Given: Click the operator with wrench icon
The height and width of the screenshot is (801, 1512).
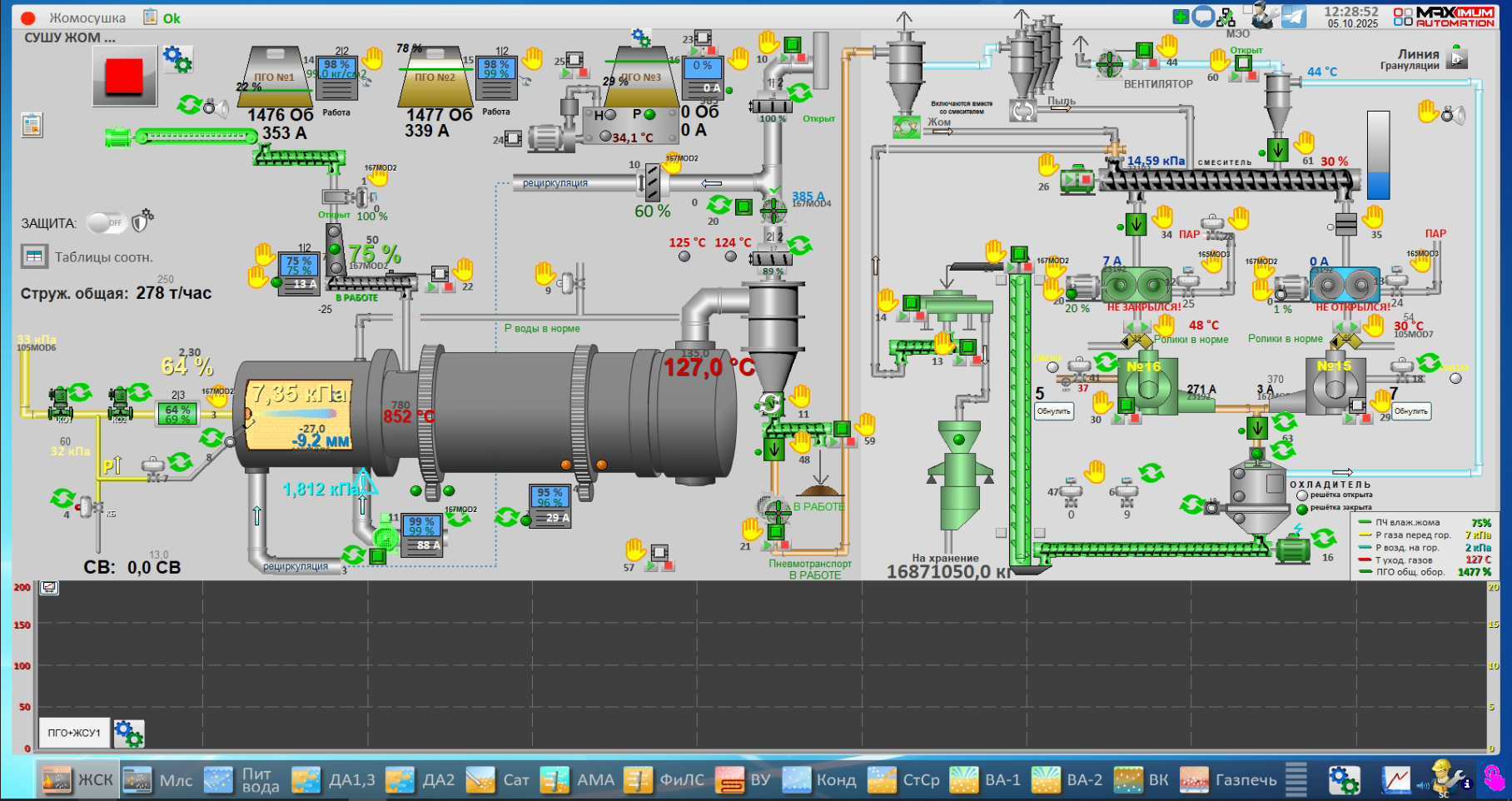Looking at the screenshot, I should pos(1265,15).
